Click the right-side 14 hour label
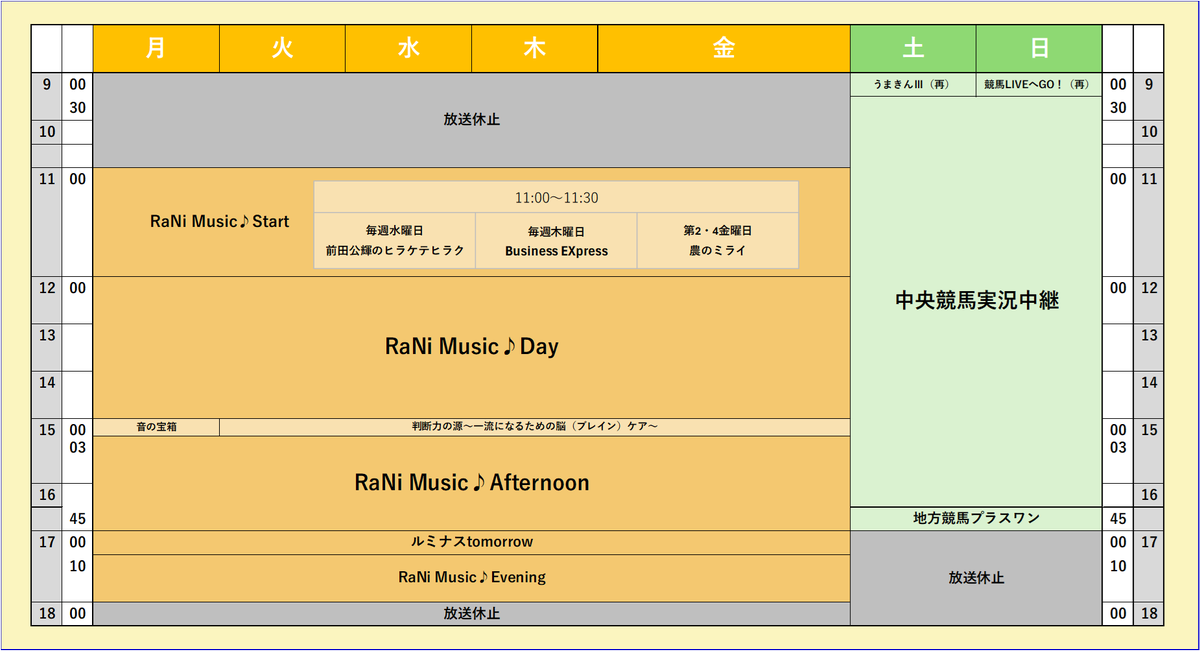The height and width of the screenshot is (651, 1200). (x=1149, y=382)
